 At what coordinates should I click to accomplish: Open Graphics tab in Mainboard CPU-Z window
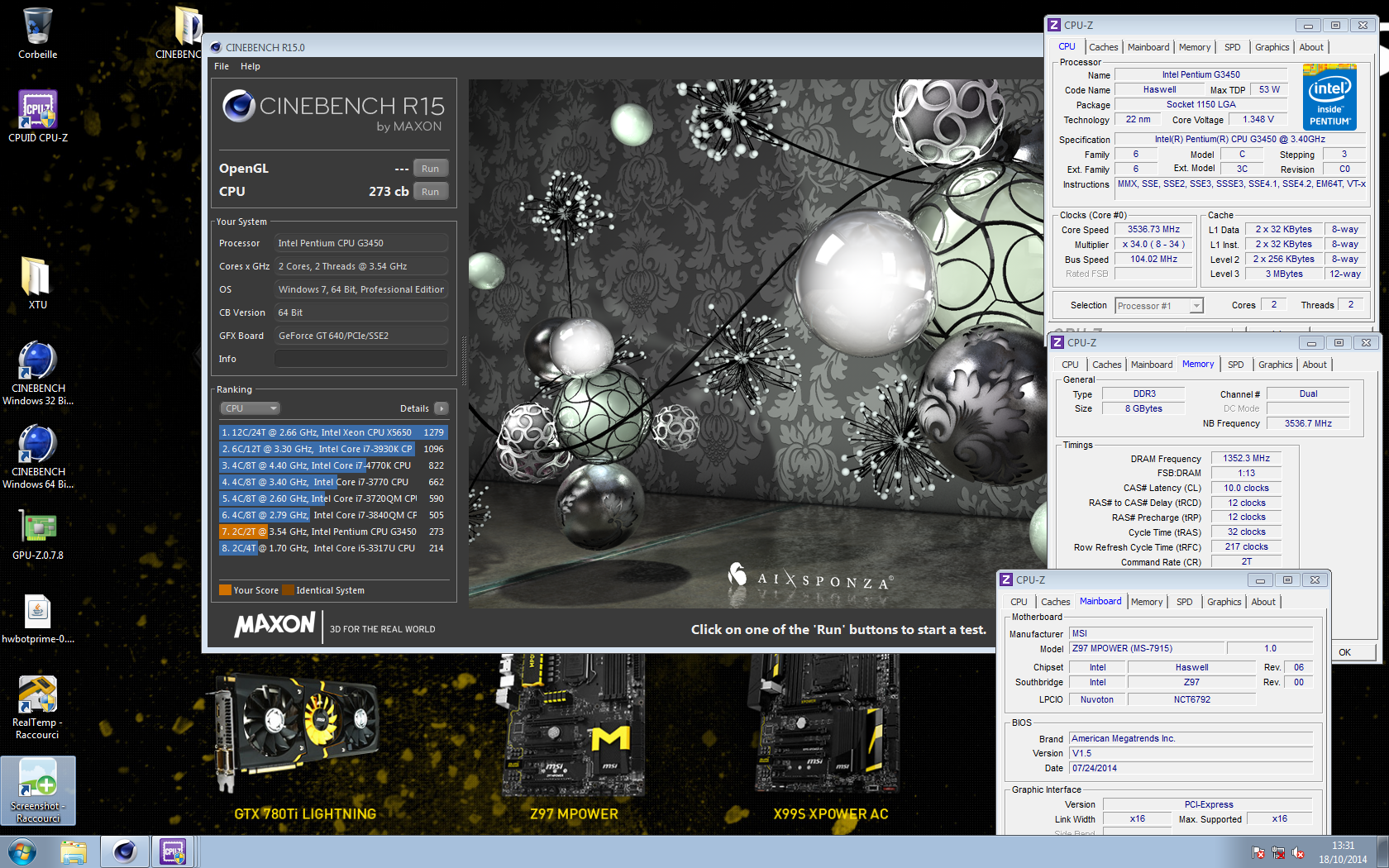click(1224, 602)
